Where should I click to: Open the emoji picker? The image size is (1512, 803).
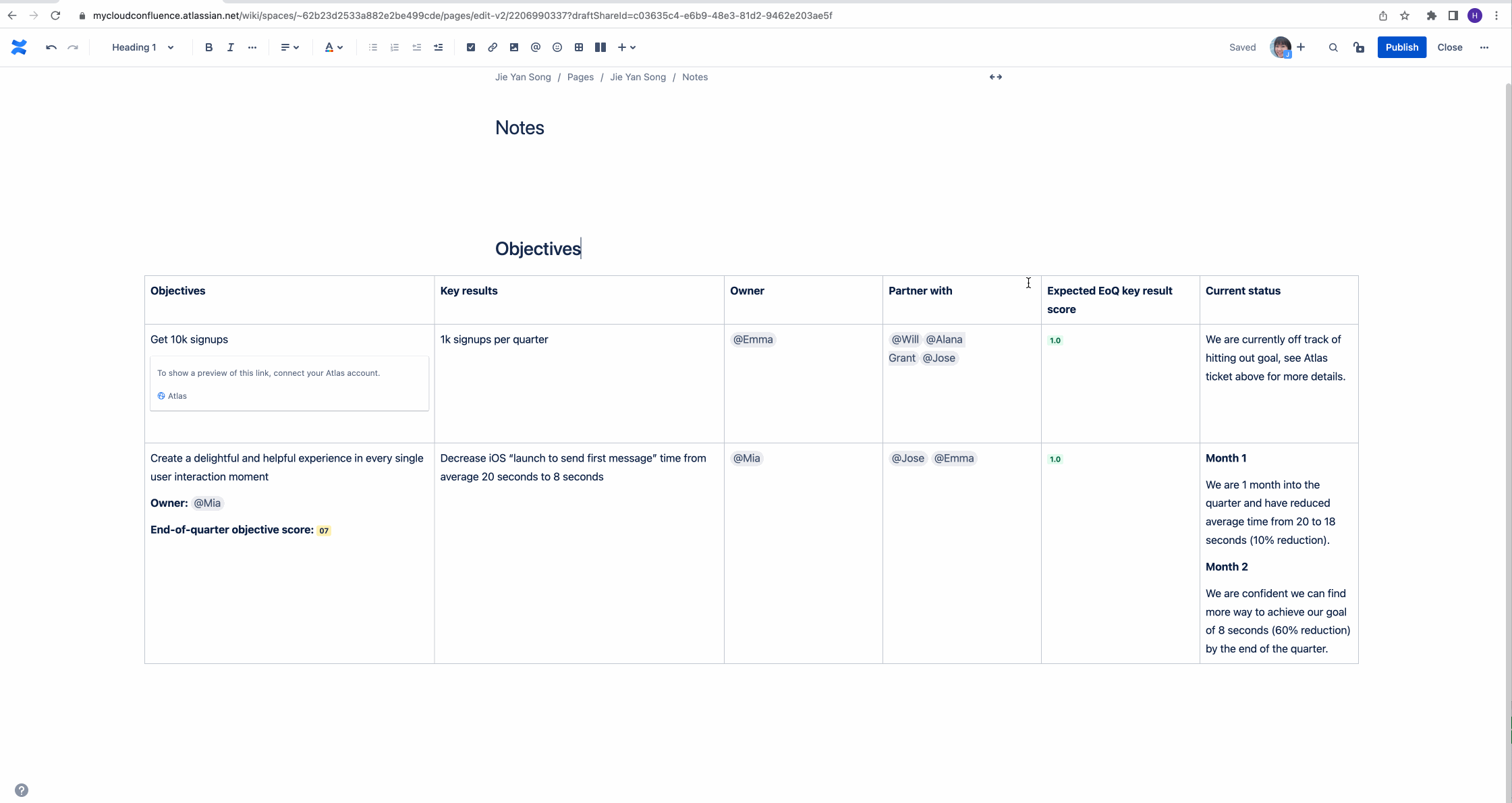tap(557, 47)
